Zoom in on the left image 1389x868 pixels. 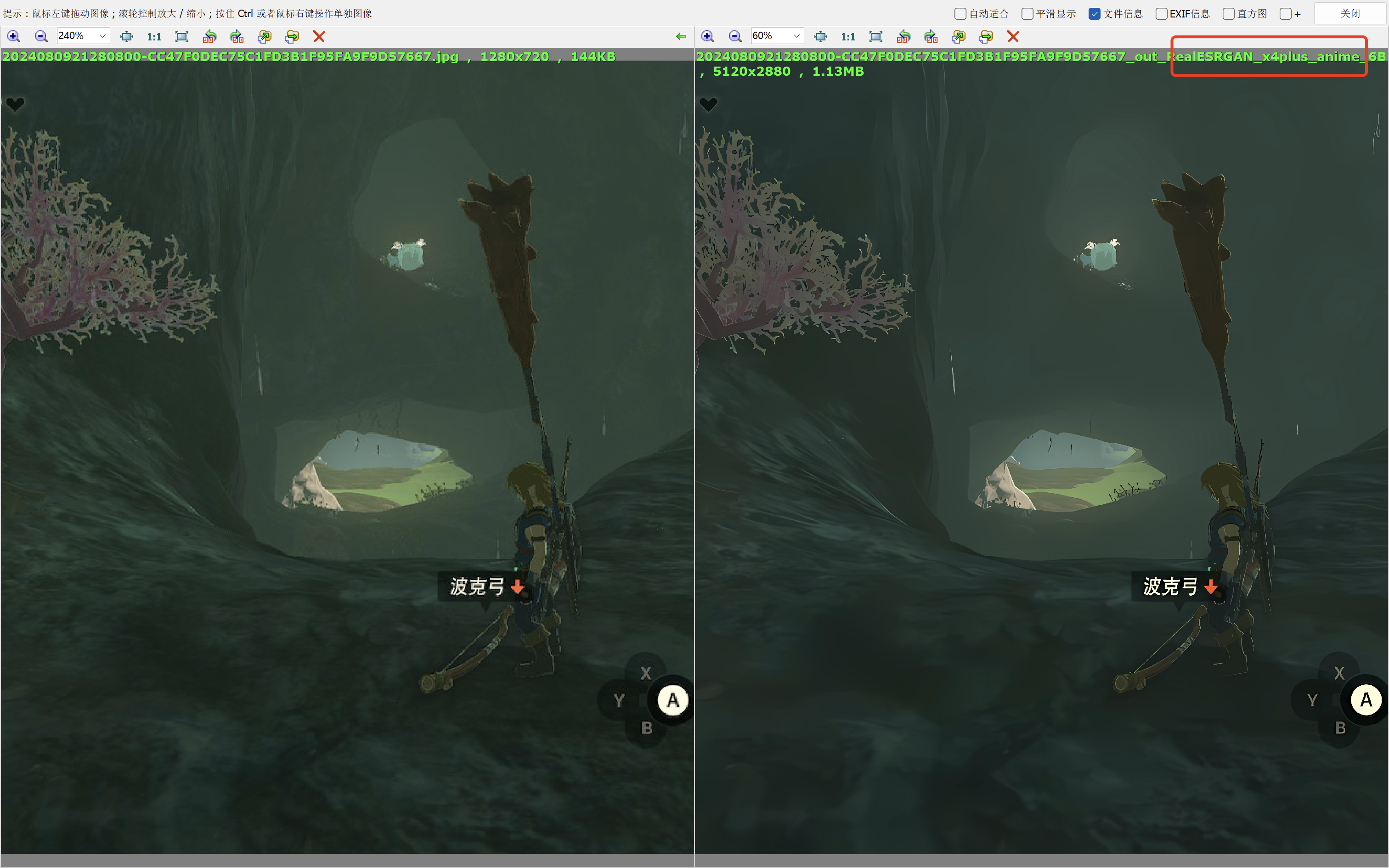point(13,37)
